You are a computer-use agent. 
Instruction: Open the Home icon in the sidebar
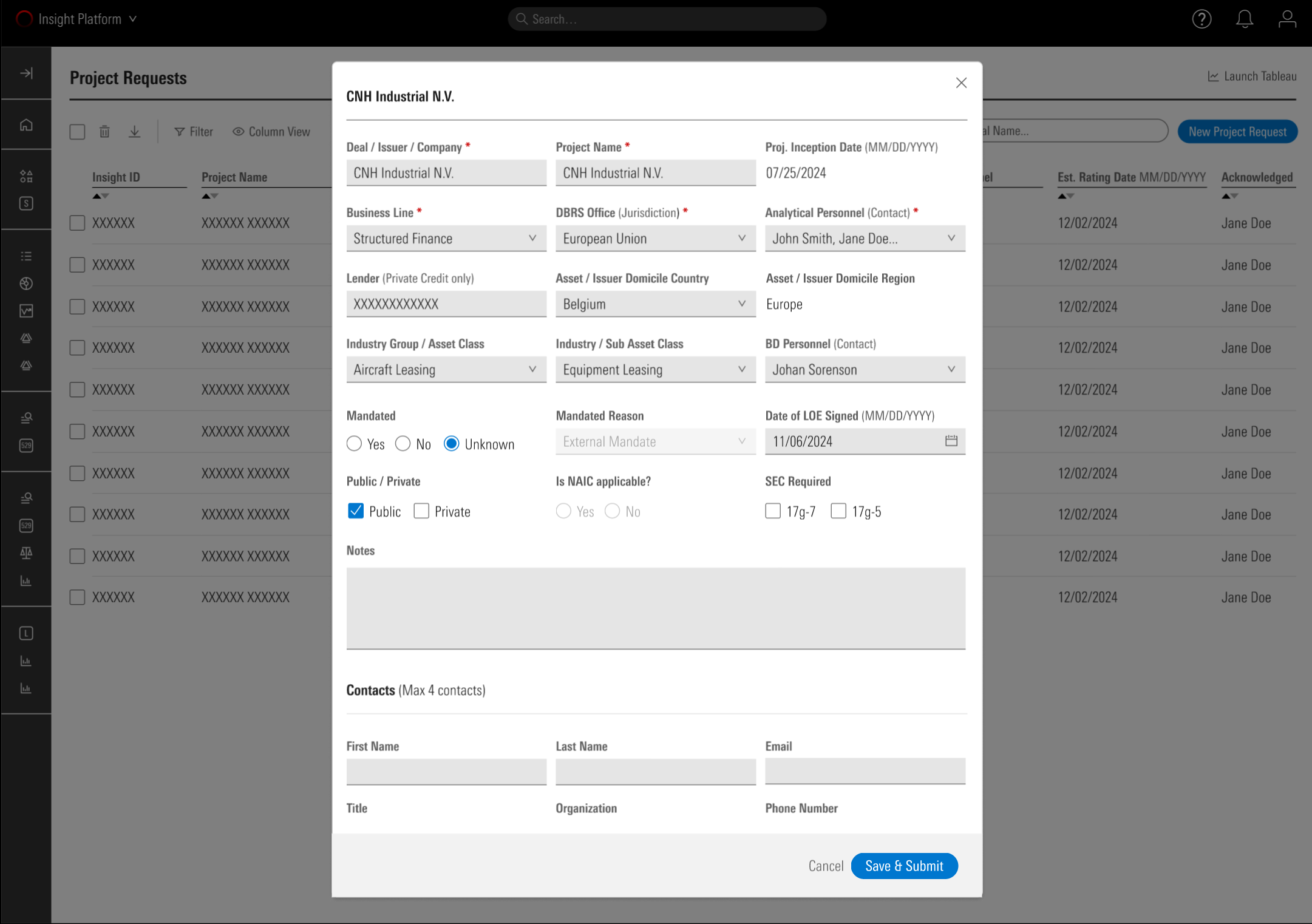(x=26, y=125)
